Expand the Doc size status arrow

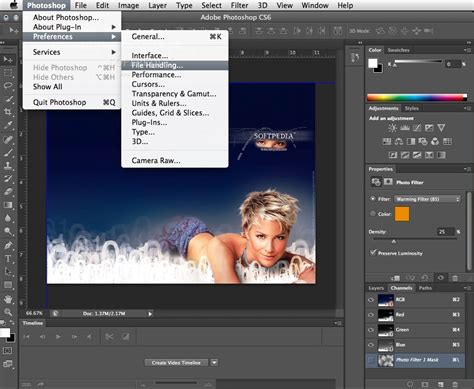[150, 314]
